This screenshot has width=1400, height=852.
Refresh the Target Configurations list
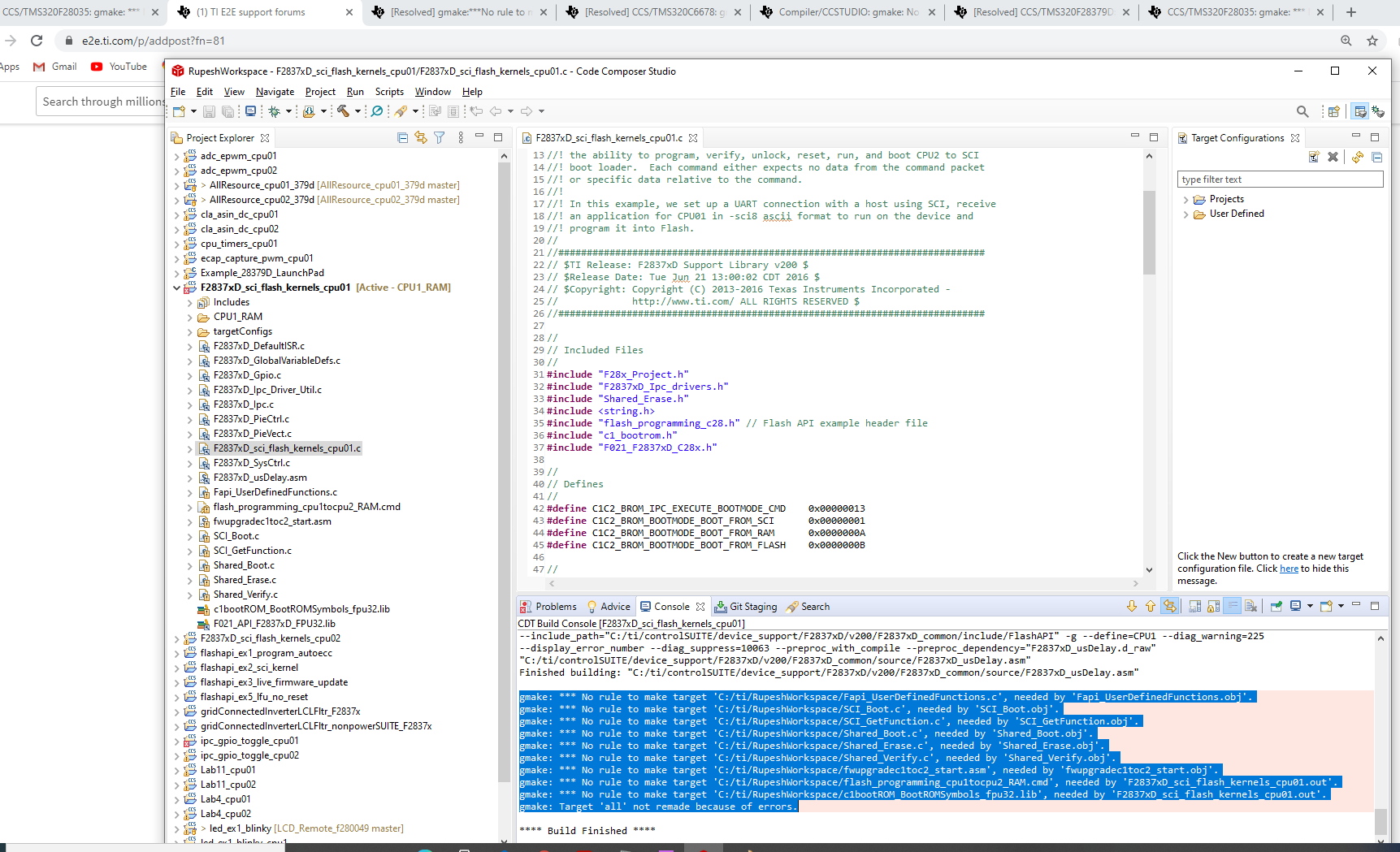pos(1357,158)
